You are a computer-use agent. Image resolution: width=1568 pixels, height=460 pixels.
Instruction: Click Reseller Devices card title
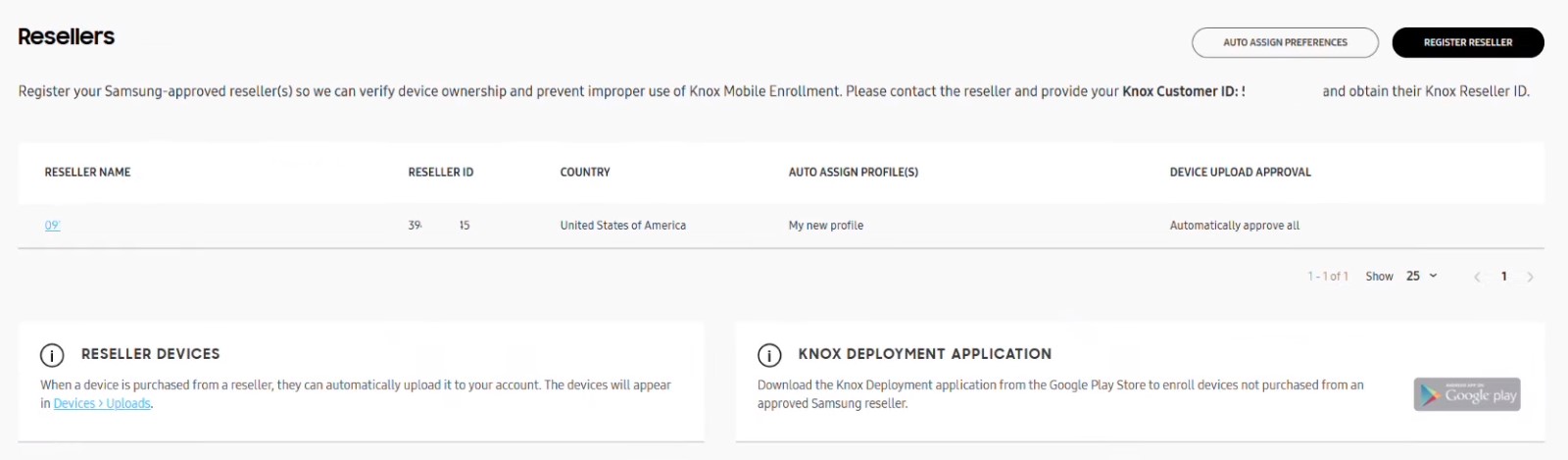(151, 354)
